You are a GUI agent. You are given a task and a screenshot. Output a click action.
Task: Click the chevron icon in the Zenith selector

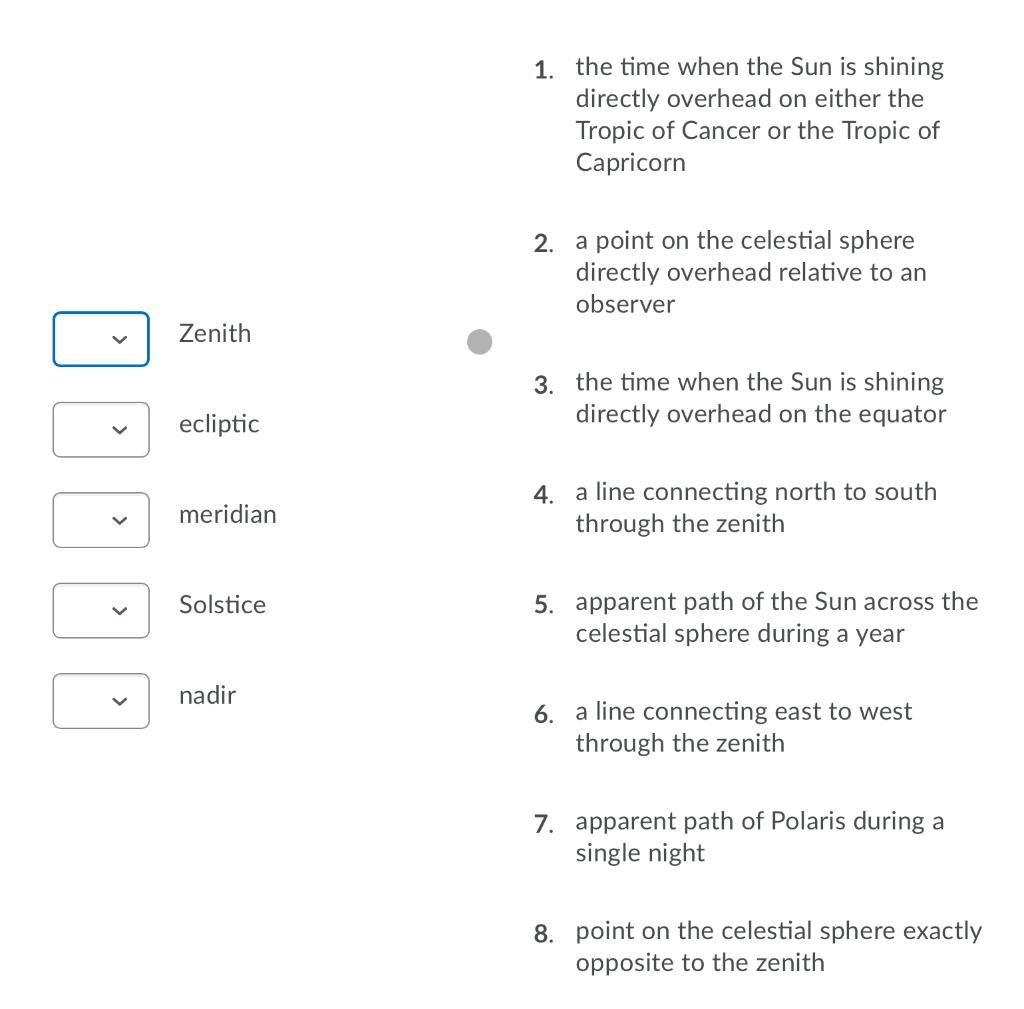click(x=117, y=339)
